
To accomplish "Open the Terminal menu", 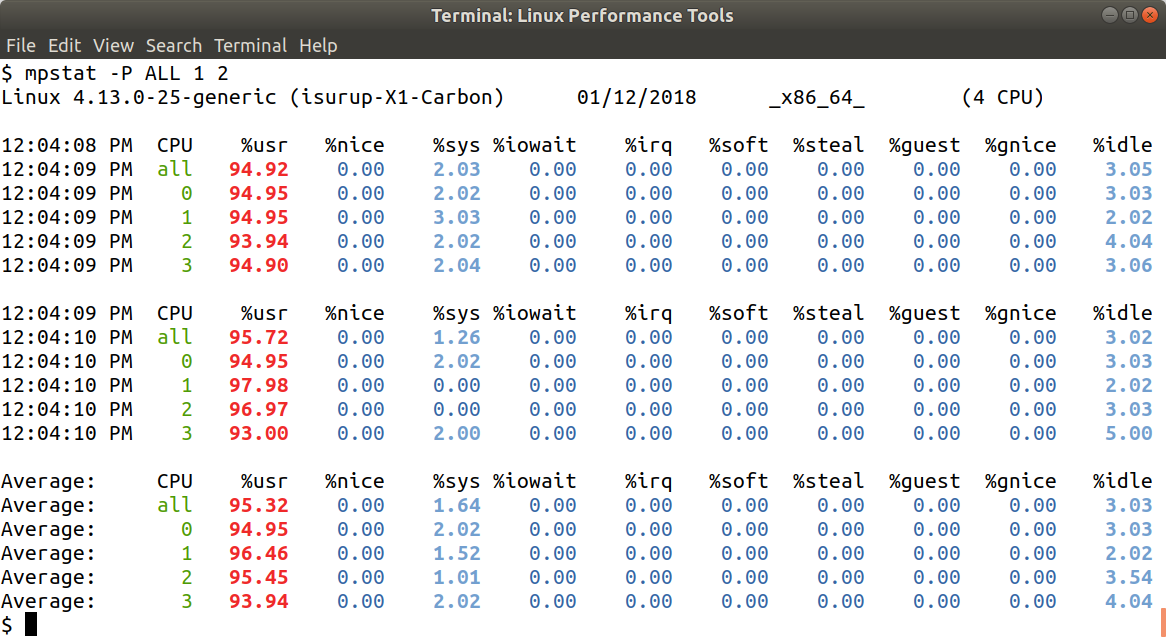I will (x=250, y=45).
